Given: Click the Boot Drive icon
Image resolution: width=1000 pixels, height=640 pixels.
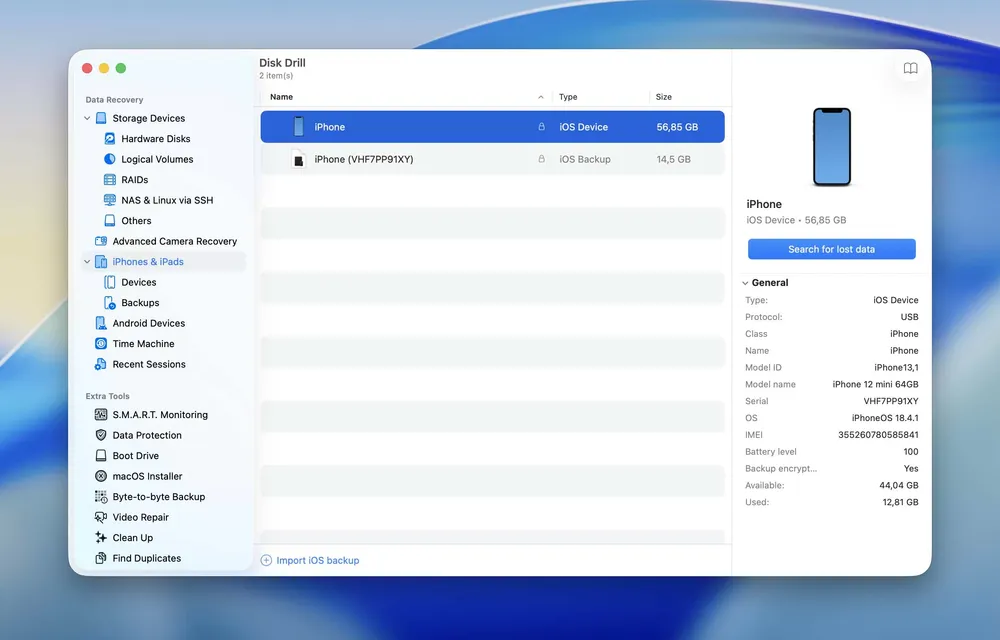Looking at the screenshot, I should tap(101, 455).
